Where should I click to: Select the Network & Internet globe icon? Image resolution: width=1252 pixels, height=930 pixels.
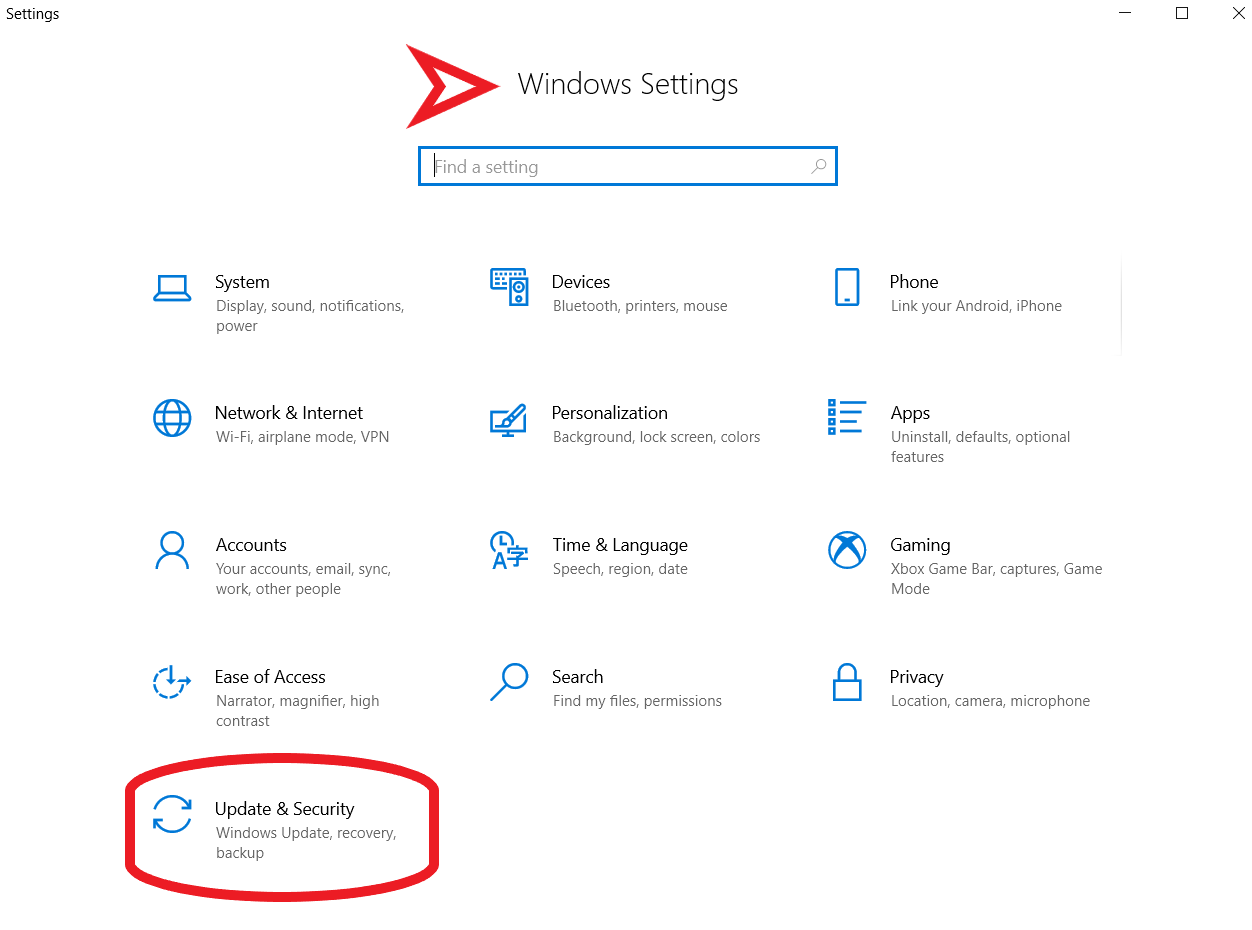172,418
